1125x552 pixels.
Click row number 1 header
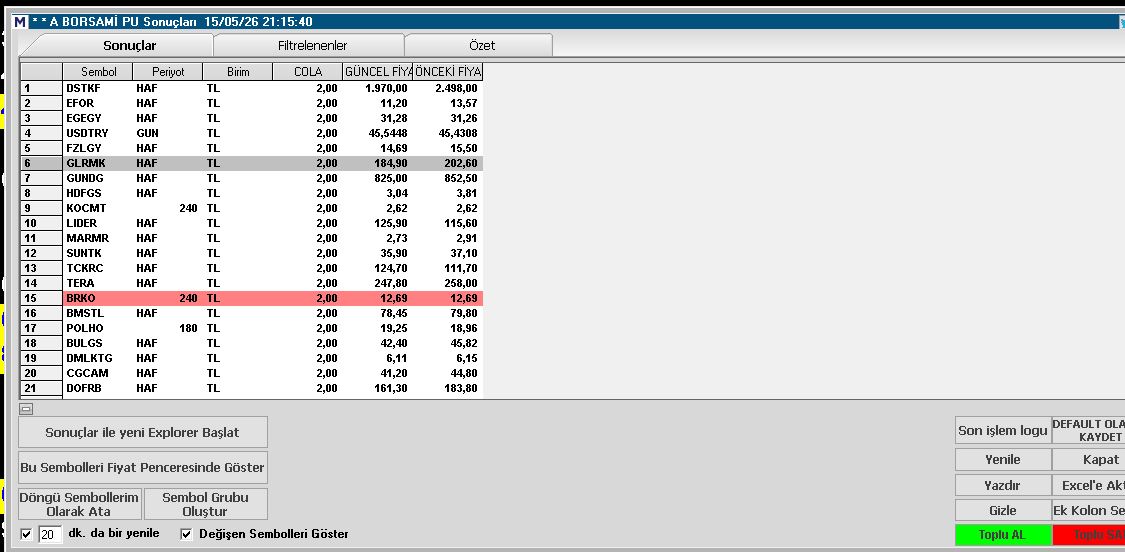click(41, 88)
